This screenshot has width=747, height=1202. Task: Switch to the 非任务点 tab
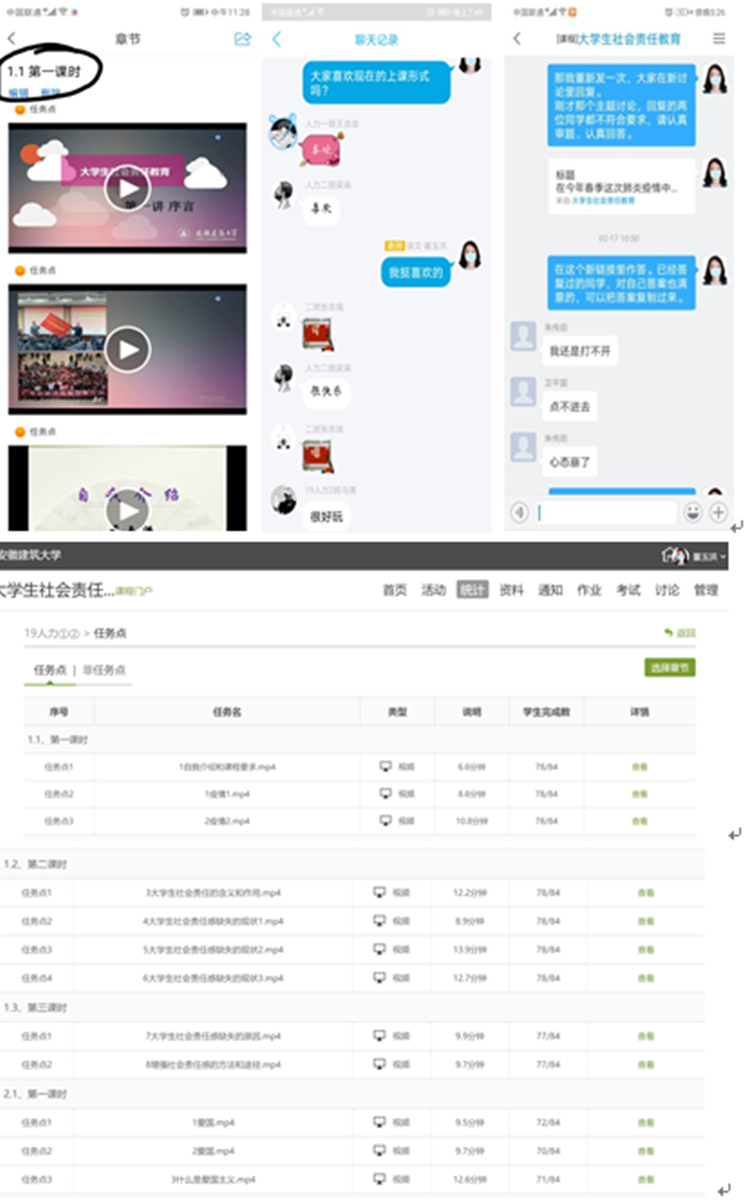[x=105, y=670]
